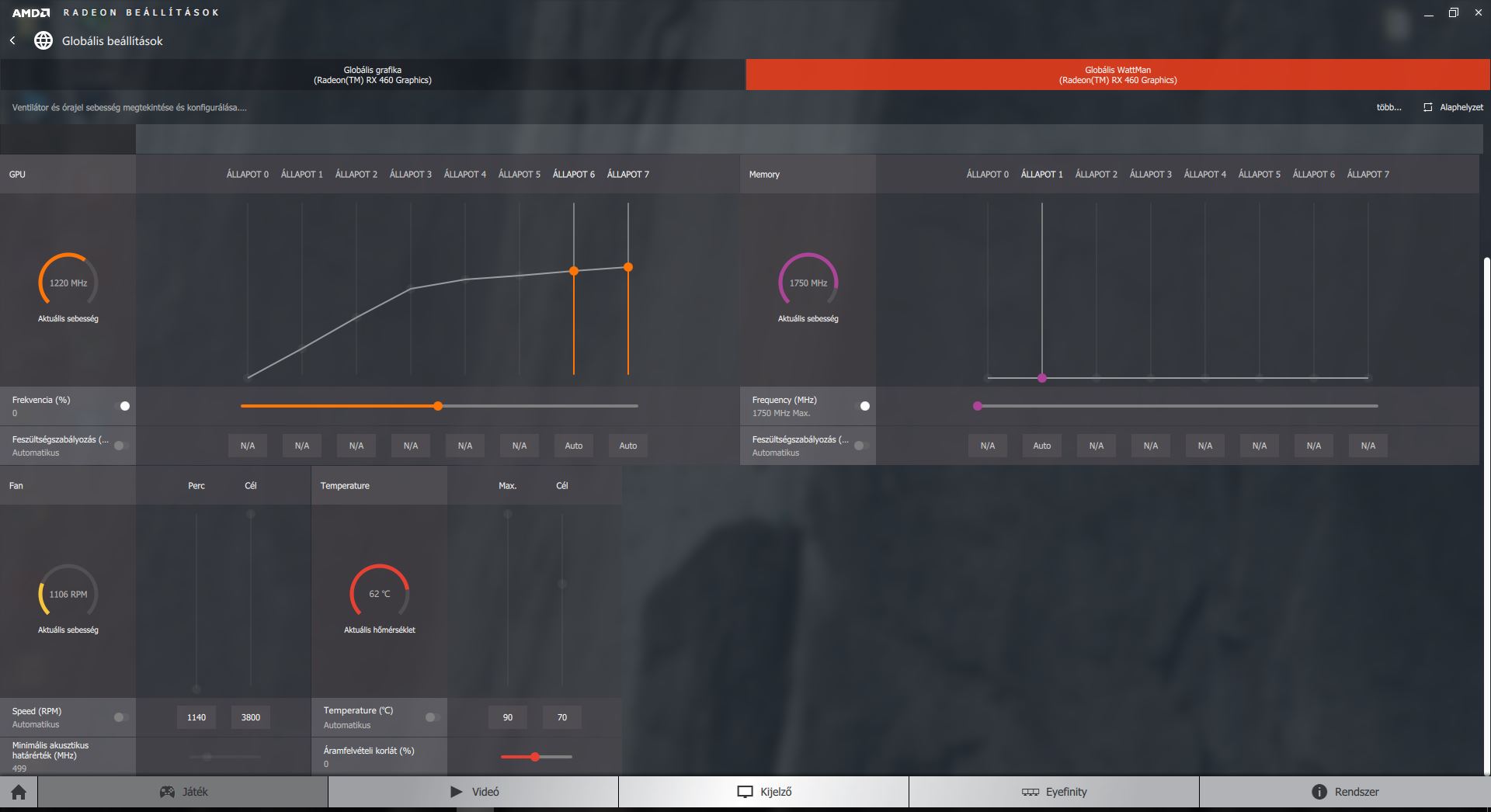Click the temperature Cél value 70
Screen dimensions: 1491x812
point(562,717)
